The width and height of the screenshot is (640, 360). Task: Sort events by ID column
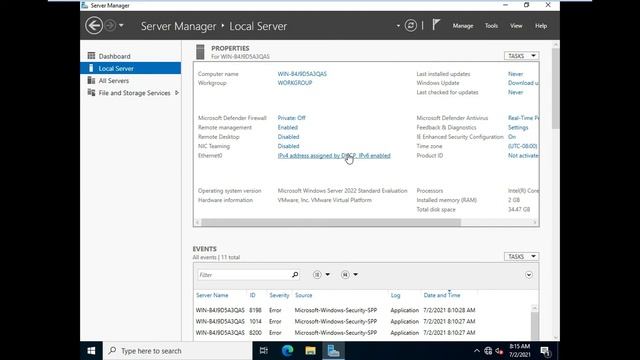click(x=253, y=295)
